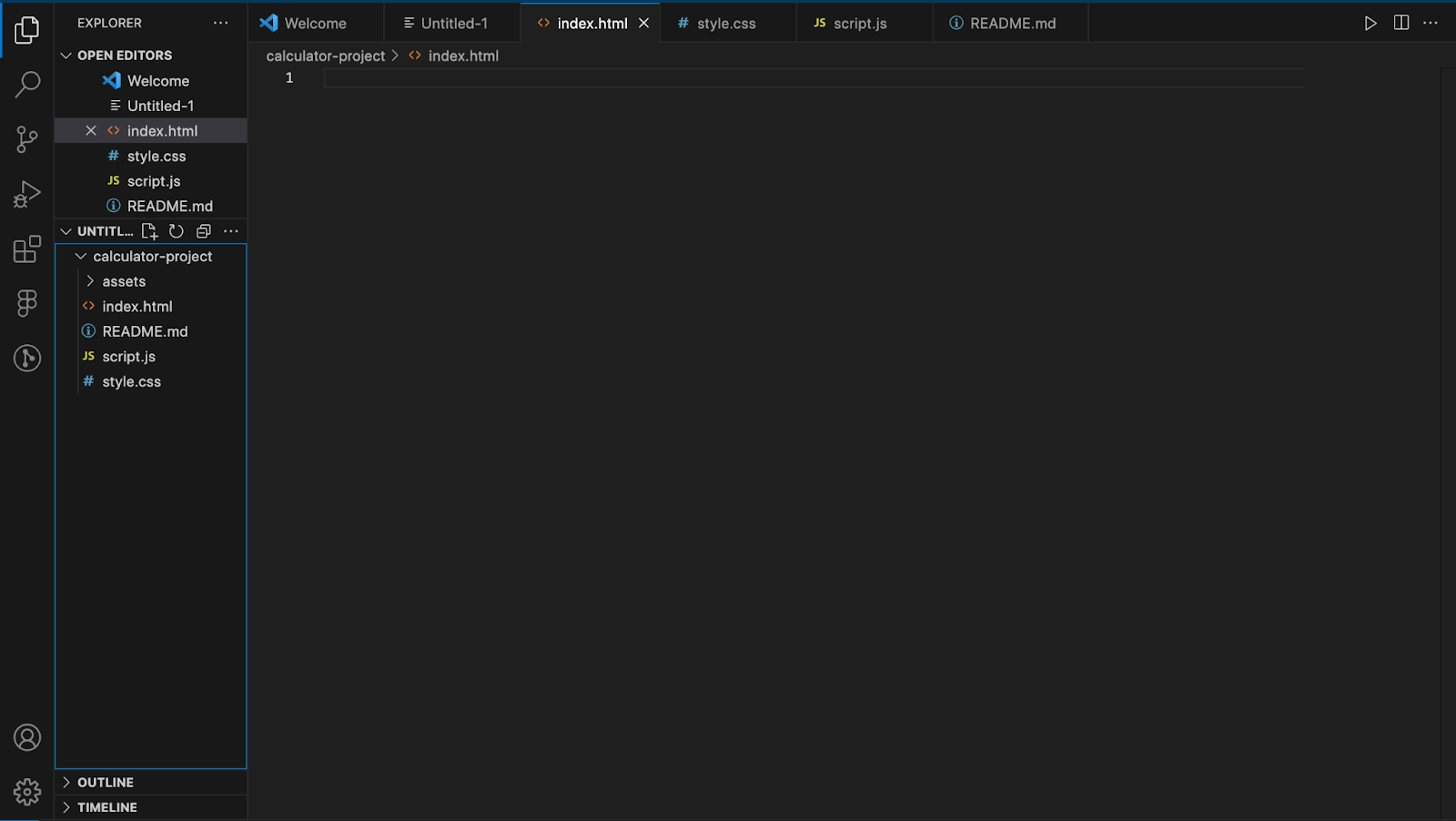Open the Search view
The height and width of the screenshot is (821, 1456).
pyautogui.click(x=27, y=85)
